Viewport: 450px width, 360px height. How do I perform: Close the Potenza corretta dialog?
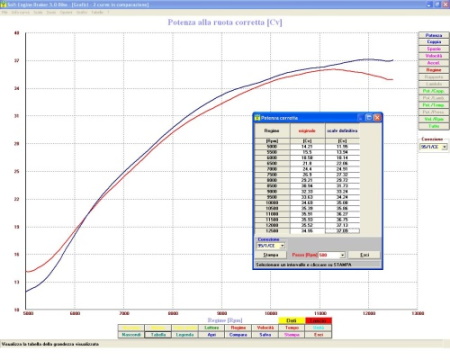click(x=377, y=118)
